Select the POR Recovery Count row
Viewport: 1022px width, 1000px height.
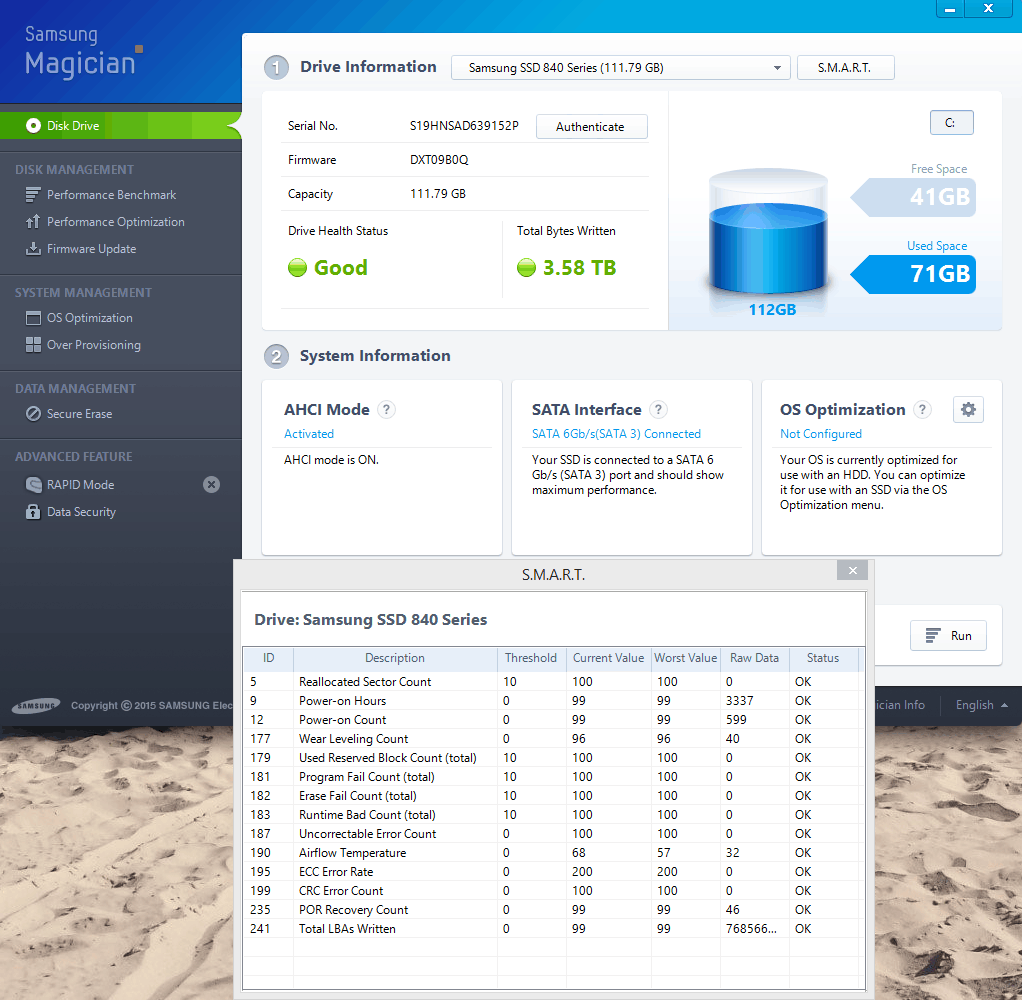tap(551, 909)
